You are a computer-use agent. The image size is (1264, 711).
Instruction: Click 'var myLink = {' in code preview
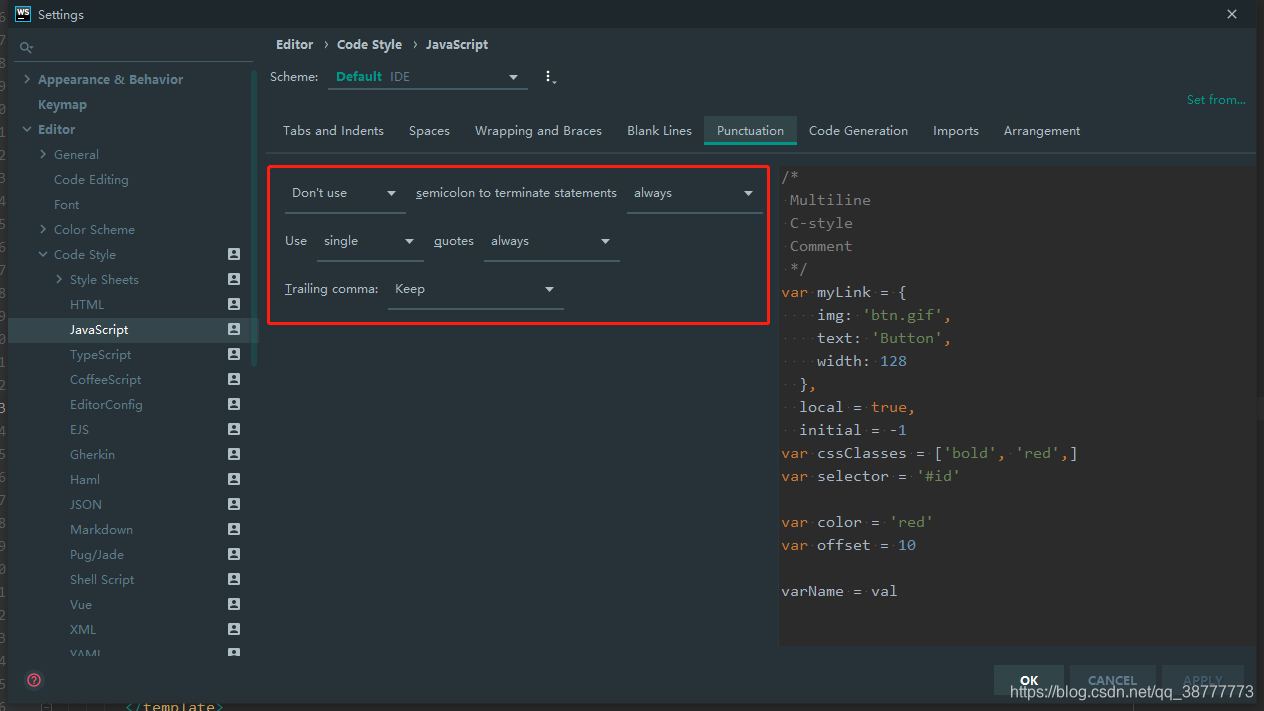tap(844, 292)
